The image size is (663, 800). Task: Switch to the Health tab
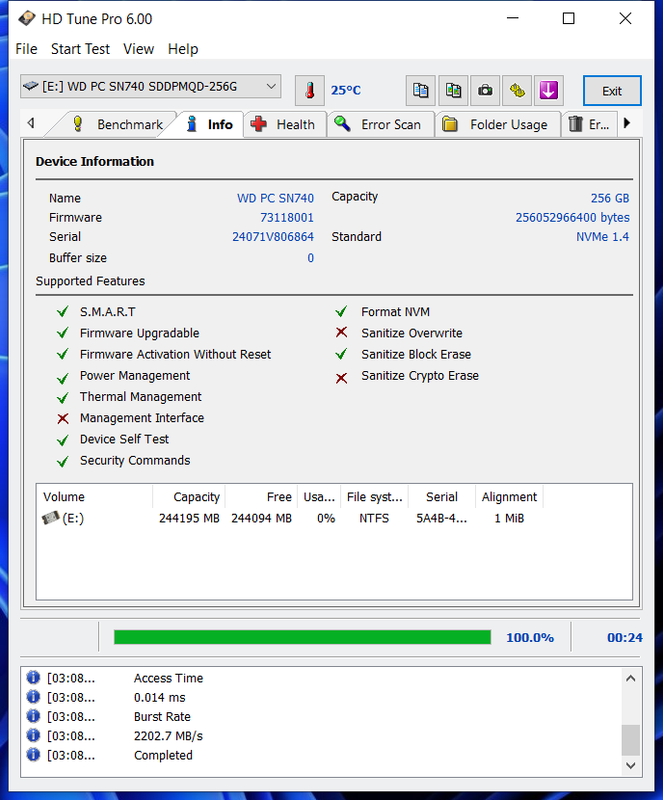tap(285, 124)
